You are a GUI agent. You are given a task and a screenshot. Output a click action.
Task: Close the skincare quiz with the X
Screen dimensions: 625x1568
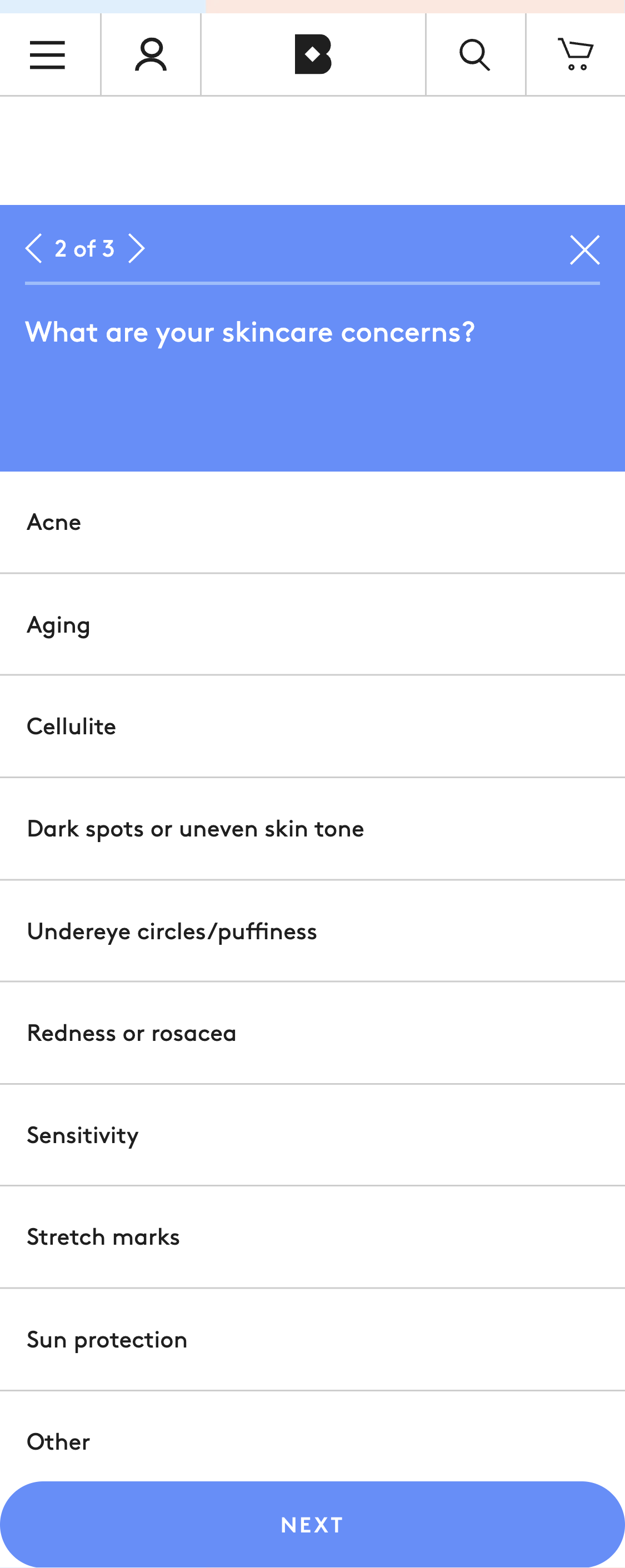(584, 249)
